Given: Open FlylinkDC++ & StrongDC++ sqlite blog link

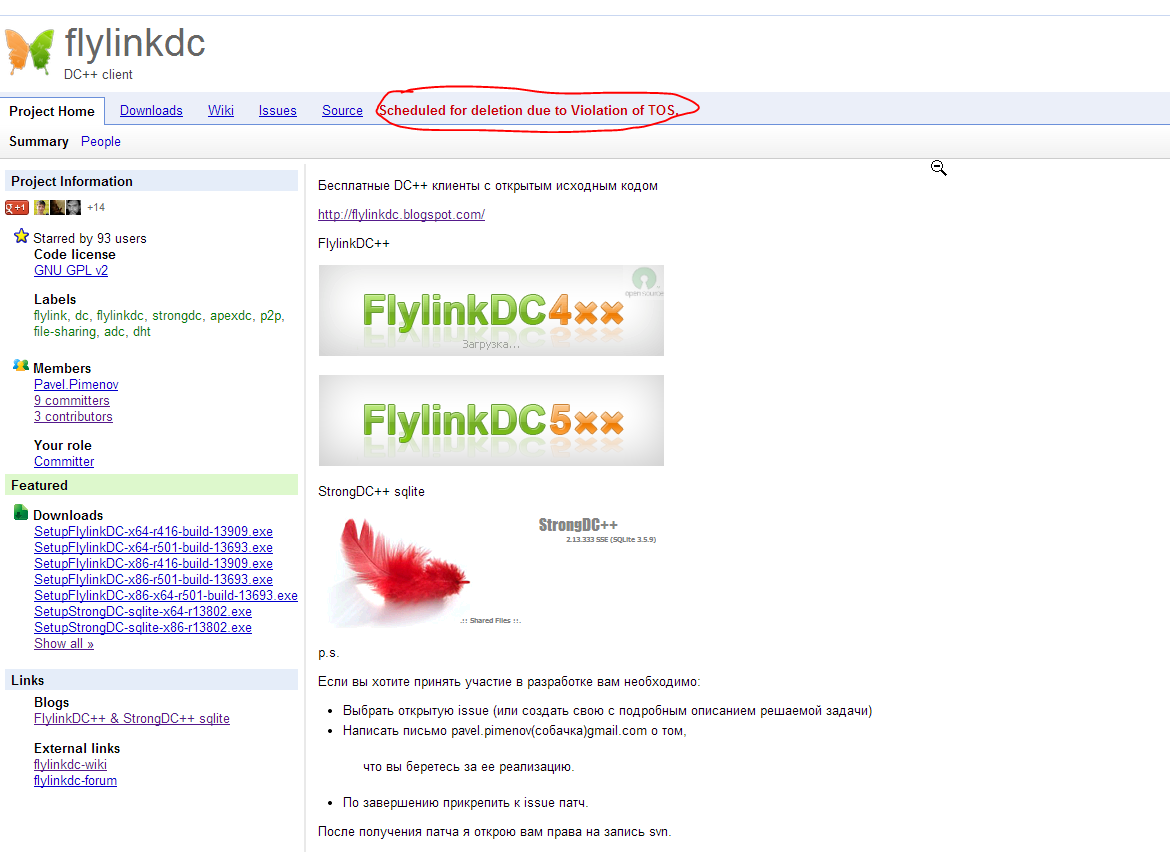Looking at the screenshot, I should point(131,718).
